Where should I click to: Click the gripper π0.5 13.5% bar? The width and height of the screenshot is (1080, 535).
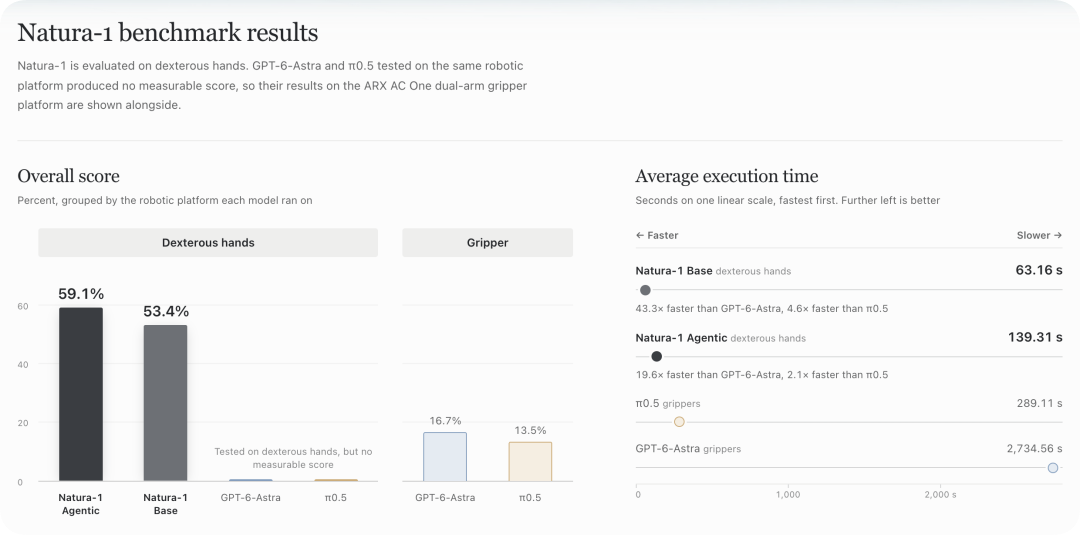point(530,462)
